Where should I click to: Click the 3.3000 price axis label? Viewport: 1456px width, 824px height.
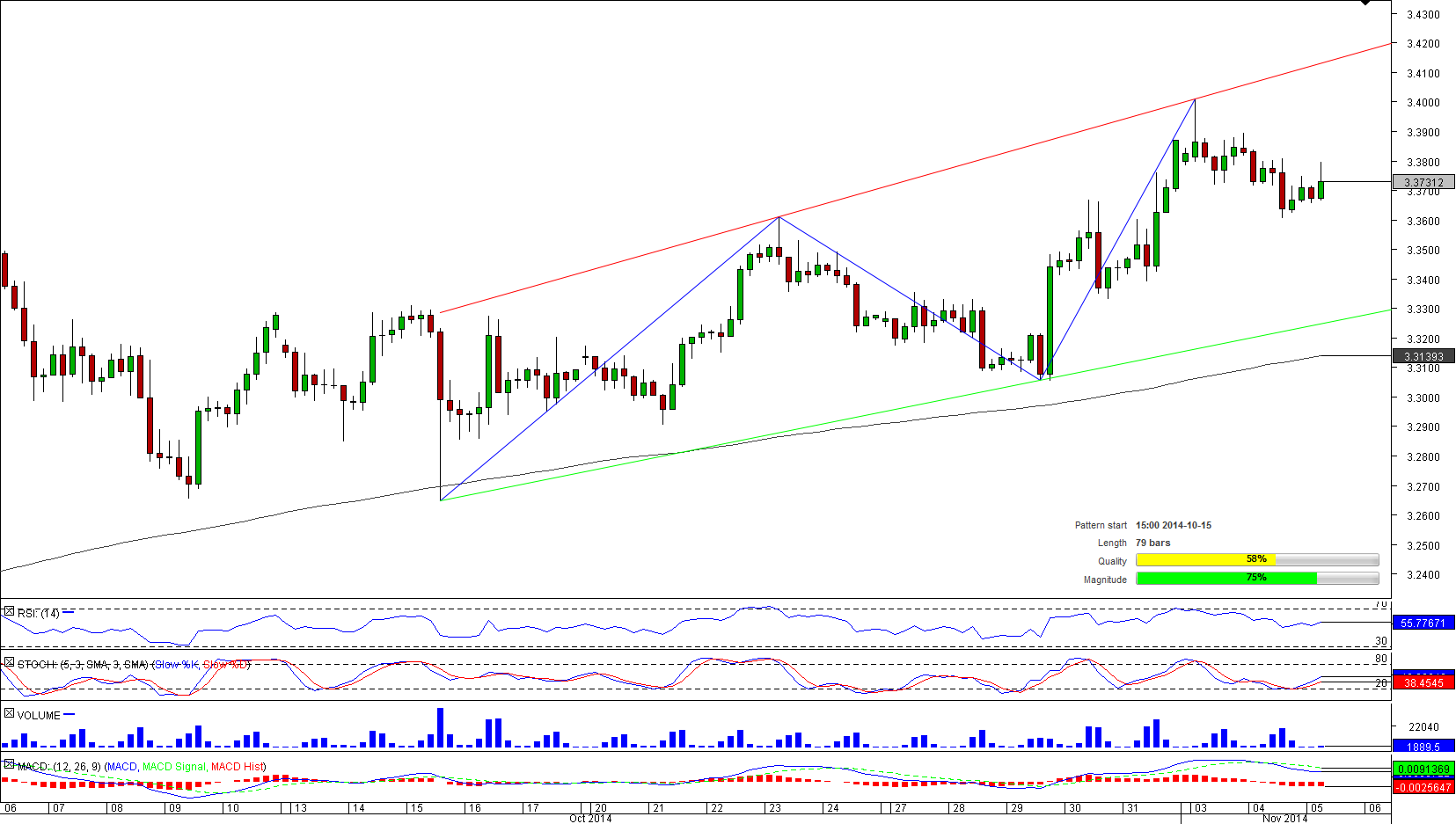pos(1423,398)
